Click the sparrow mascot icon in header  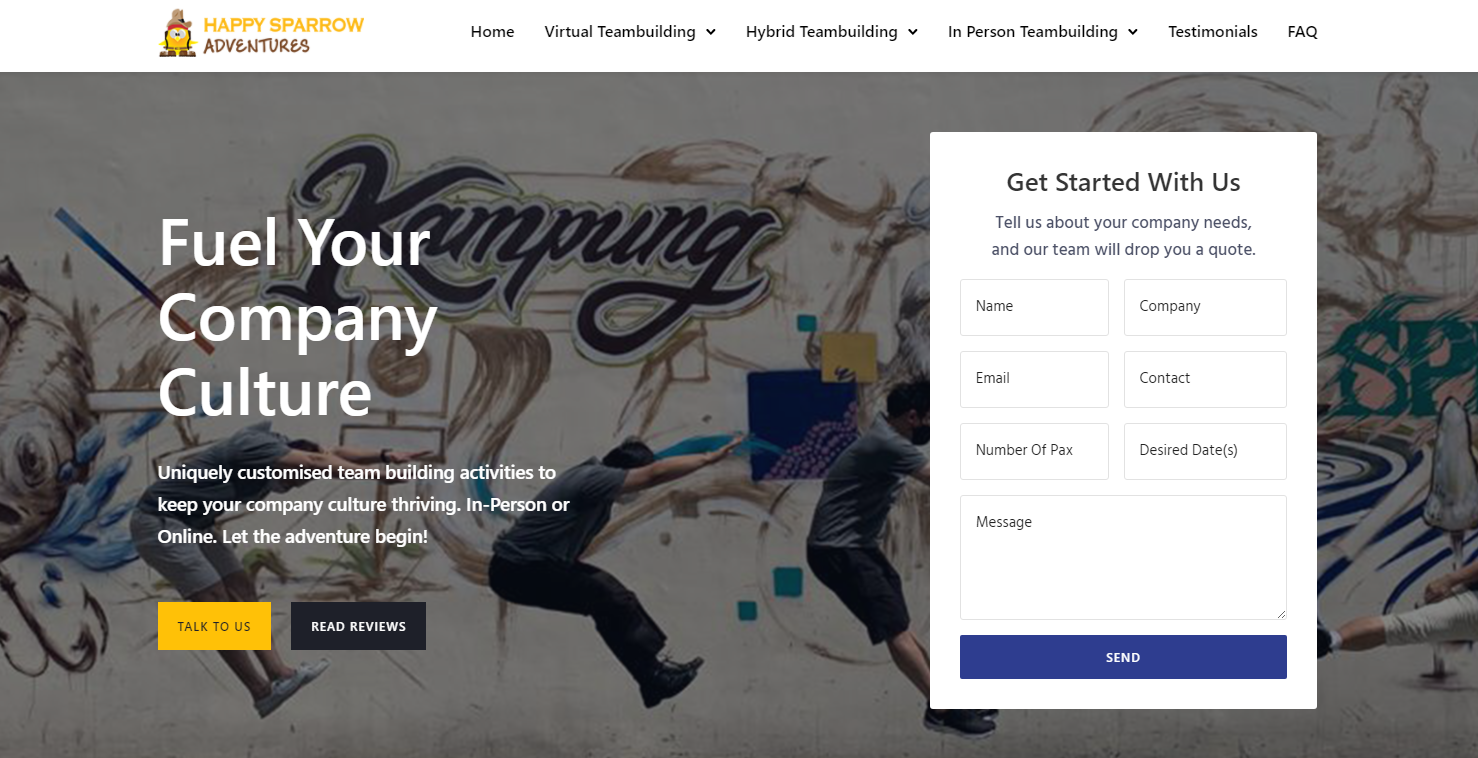[x=178, y=33]
